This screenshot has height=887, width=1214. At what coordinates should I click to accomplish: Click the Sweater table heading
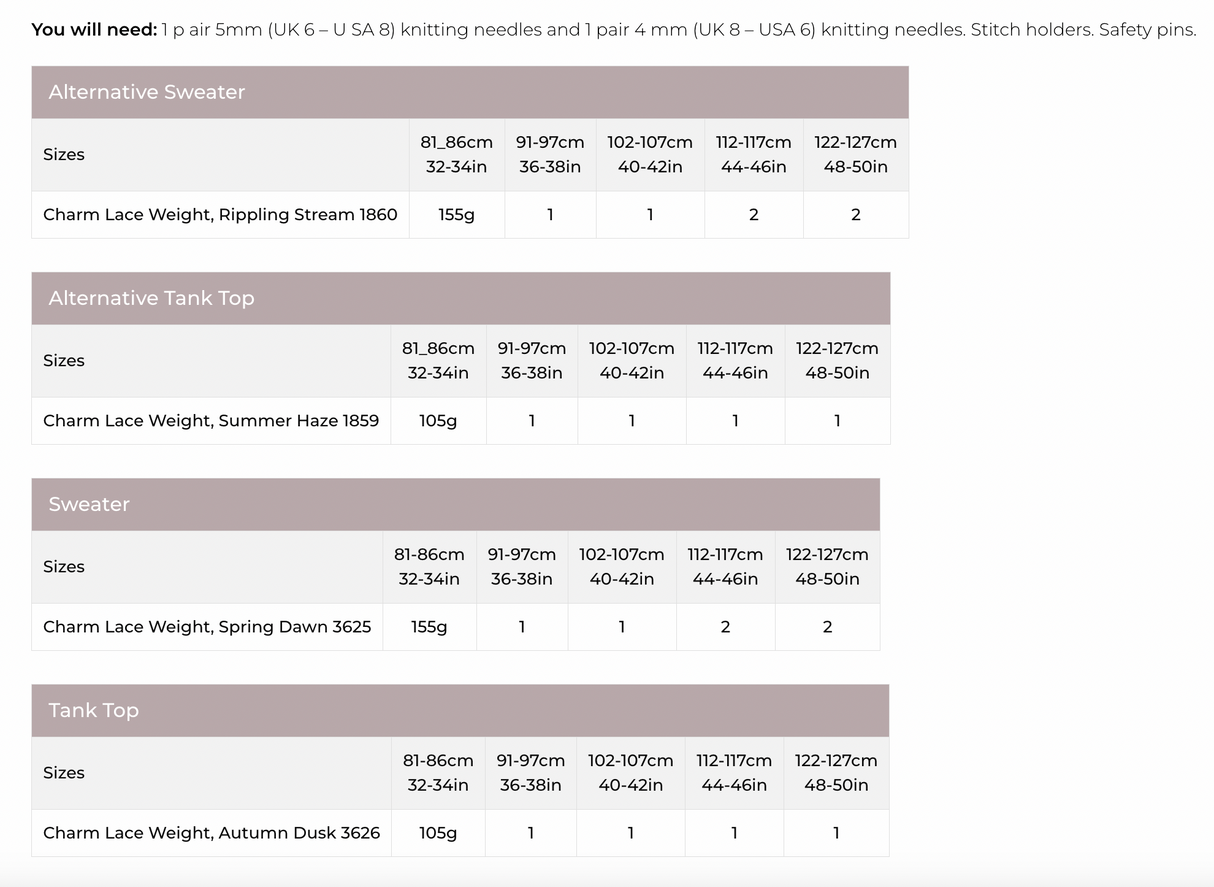pyautogui.click(x=89, y=504)
